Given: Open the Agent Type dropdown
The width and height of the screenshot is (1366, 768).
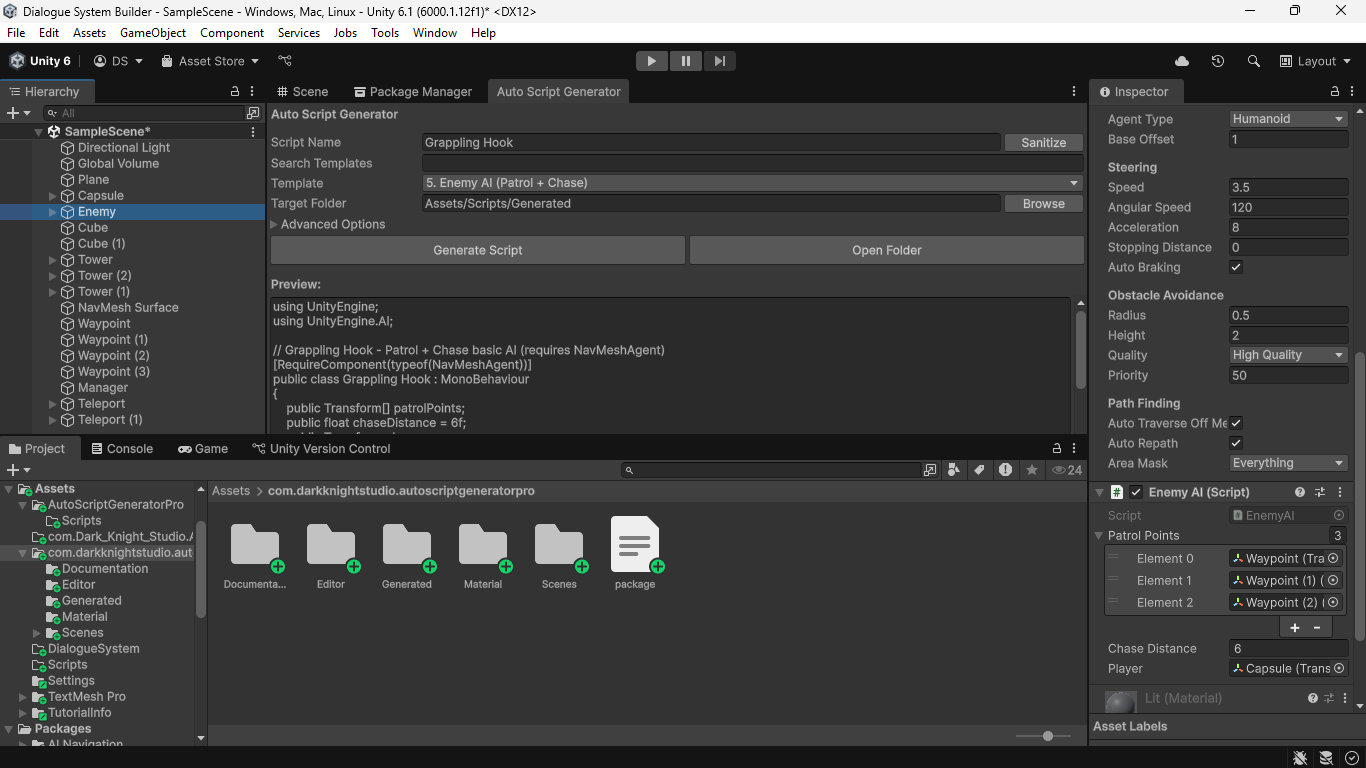Looking at the screenshot, I should point(1289,119).
